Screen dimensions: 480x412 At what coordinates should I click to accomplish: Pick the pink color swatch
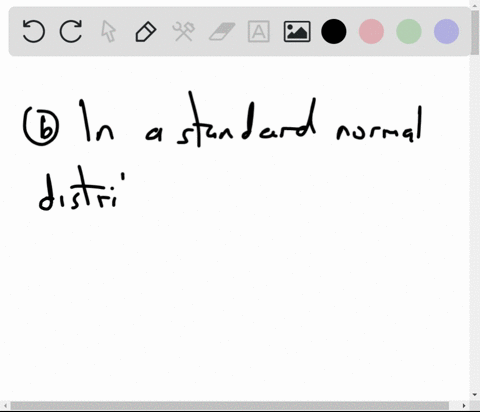point(371,31)
